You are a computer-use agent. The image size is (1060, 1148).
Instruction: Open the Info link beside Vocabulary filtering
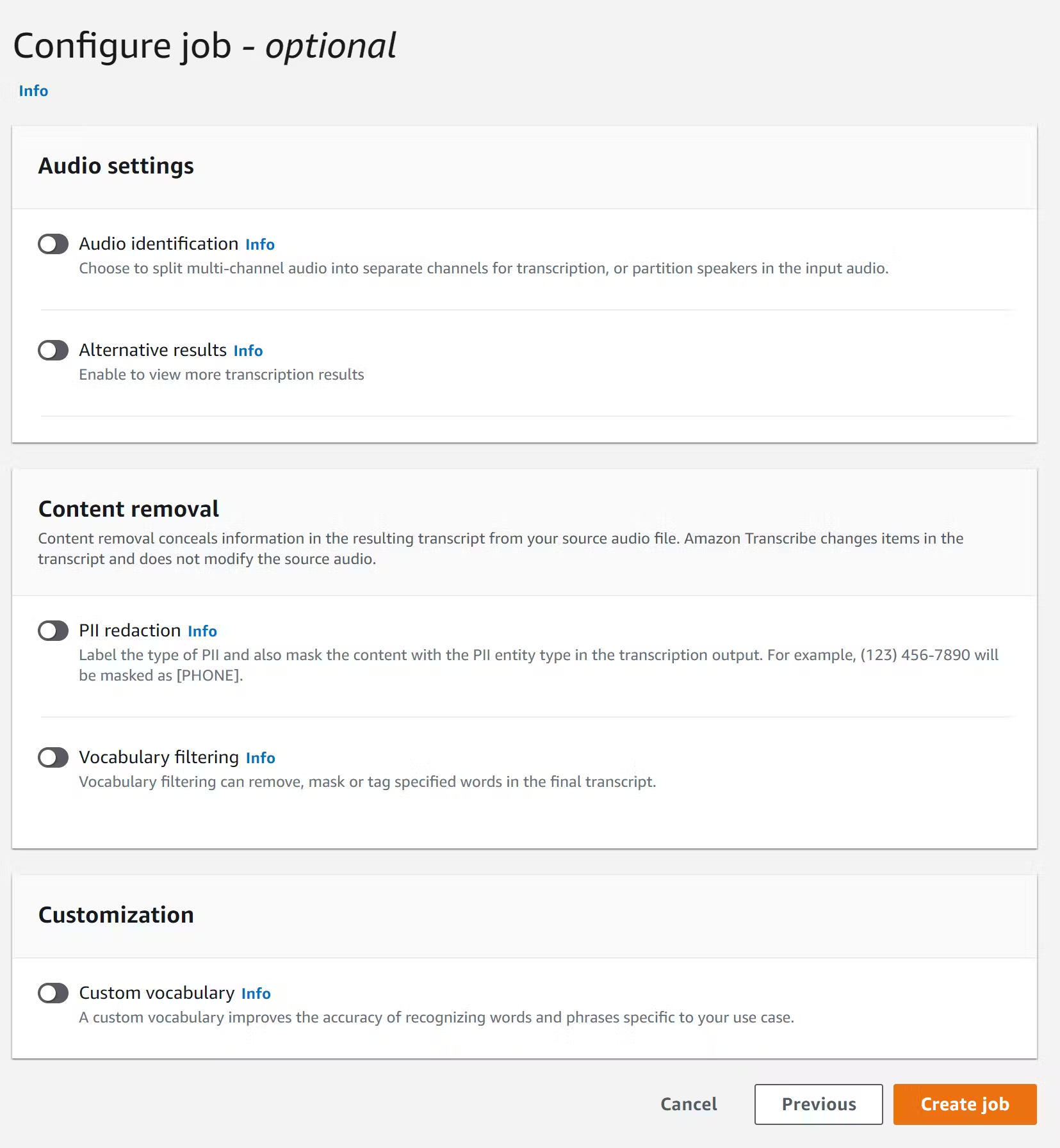pyautogui.click(x=261, y=758)
